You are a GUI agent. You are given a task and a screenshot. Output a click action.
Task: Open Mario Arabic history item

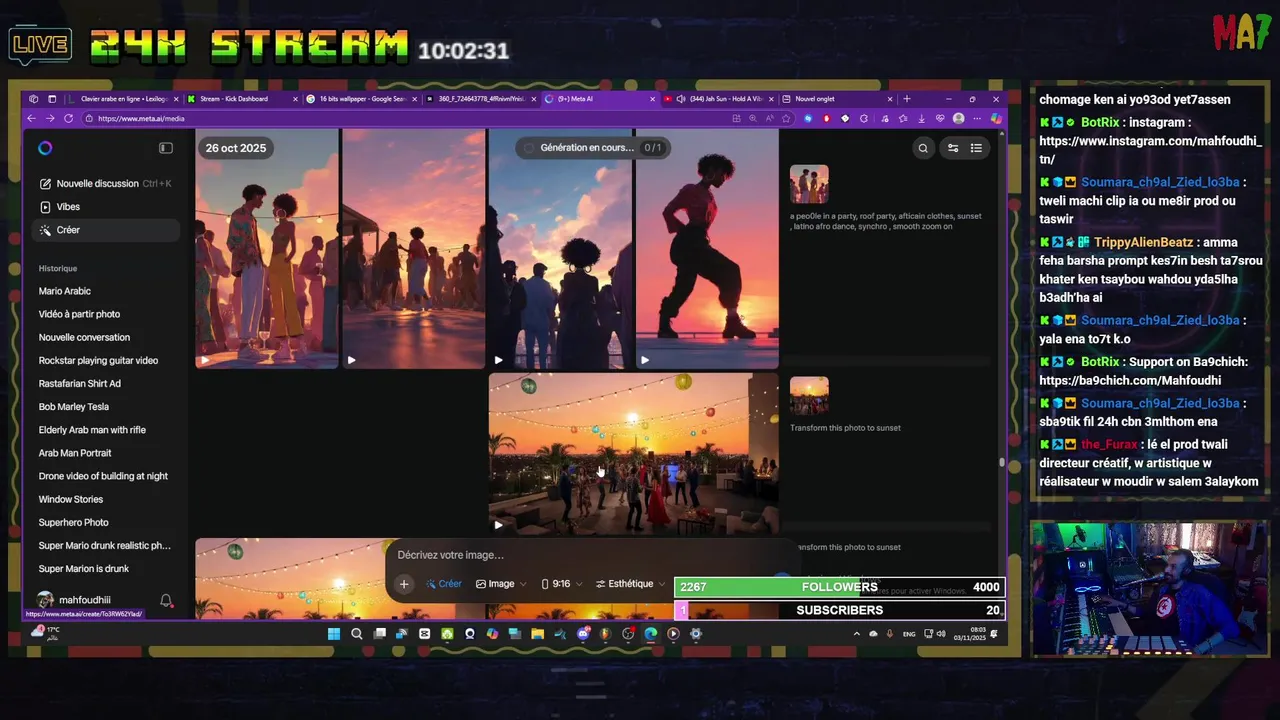point(65,291)
